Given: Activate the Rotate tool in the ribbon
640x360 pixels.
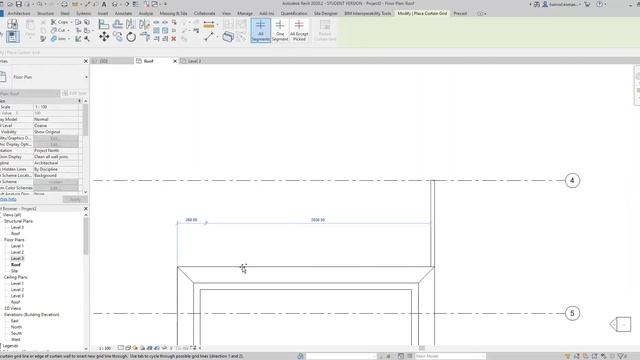Looking at the screenshot, I should tap(131, 37).
